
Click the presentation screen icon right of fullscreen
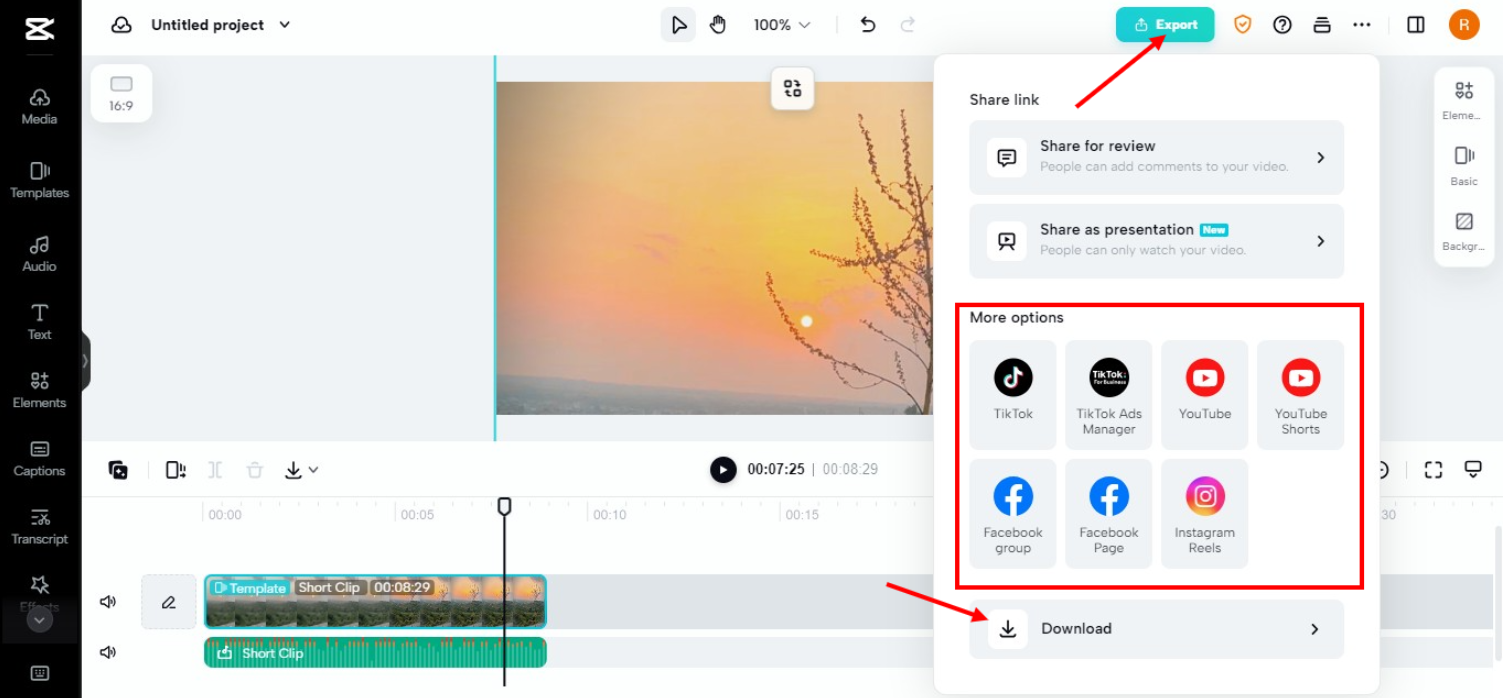click(x=1473, y=470)
